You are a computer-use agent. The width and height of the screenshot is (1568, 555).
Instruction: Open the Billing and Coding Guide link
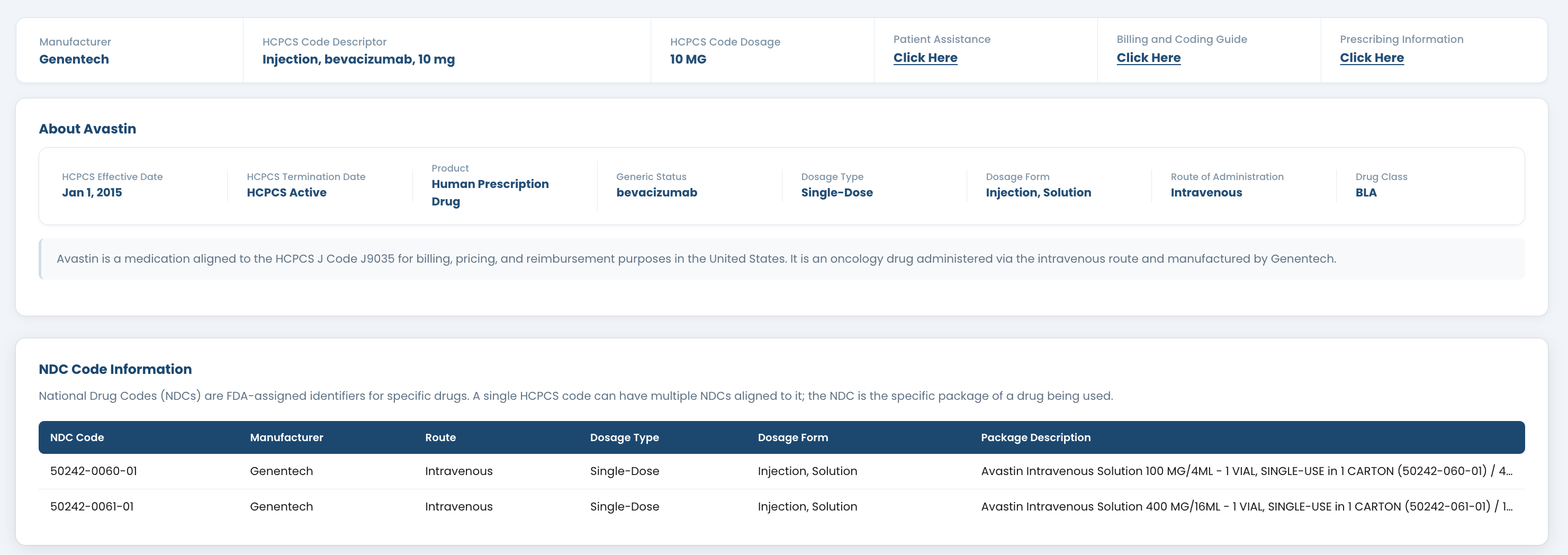pyautogui.click(x=1149, y=58)
